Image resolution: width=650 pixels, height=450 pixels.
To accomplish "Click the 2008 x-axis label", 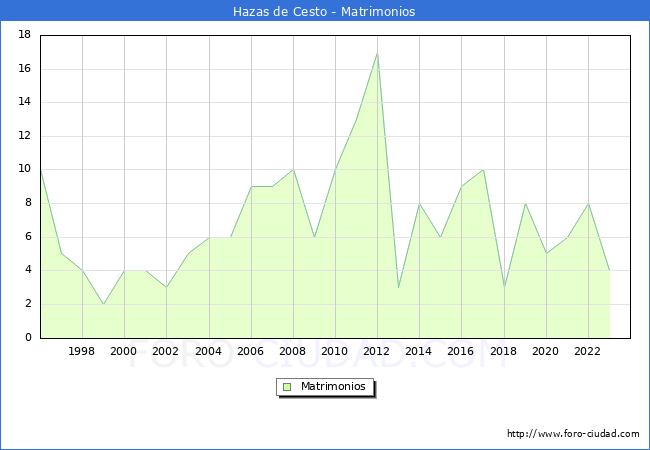I will click(x=293, y=351).
